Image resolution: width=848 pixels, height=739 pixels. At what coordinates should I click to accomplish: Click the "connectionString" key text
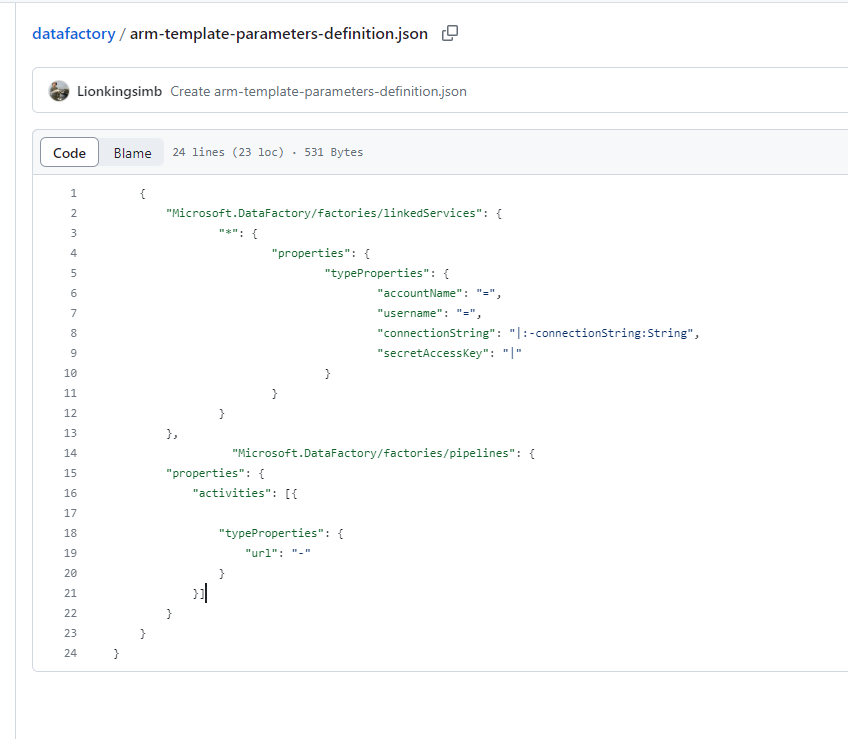436,333
